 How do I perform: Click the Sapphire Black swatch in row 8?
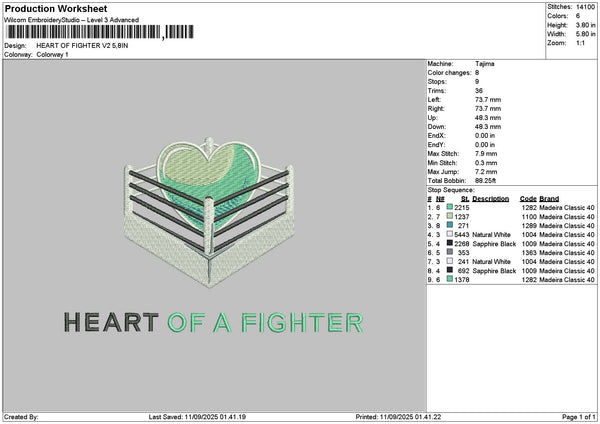click(450, 270)
